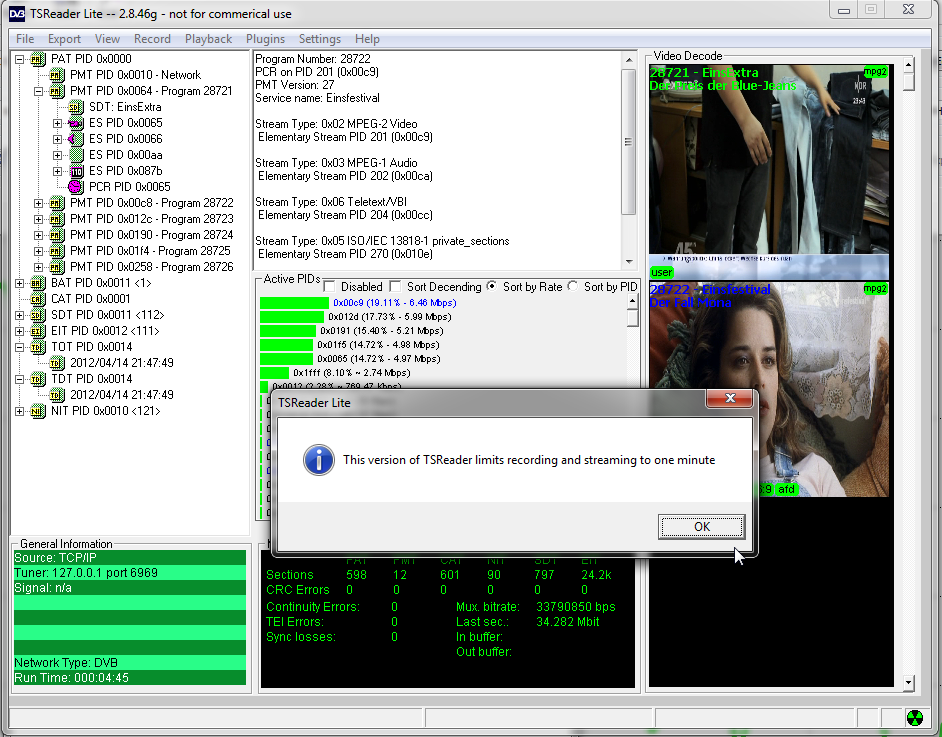Screen dimensions: 942x737
Task: Click the DVB application icon in title bar
Action: tap(17, 14)
